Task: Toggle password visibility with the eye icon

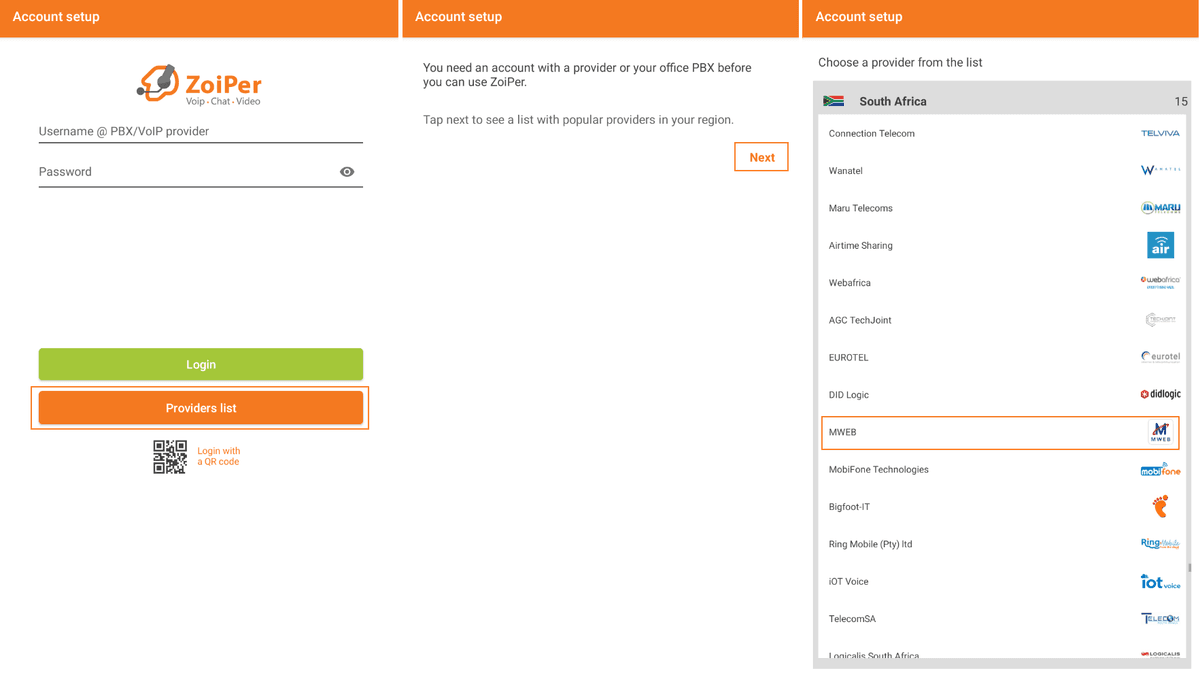Action: [x=346, y=171]
